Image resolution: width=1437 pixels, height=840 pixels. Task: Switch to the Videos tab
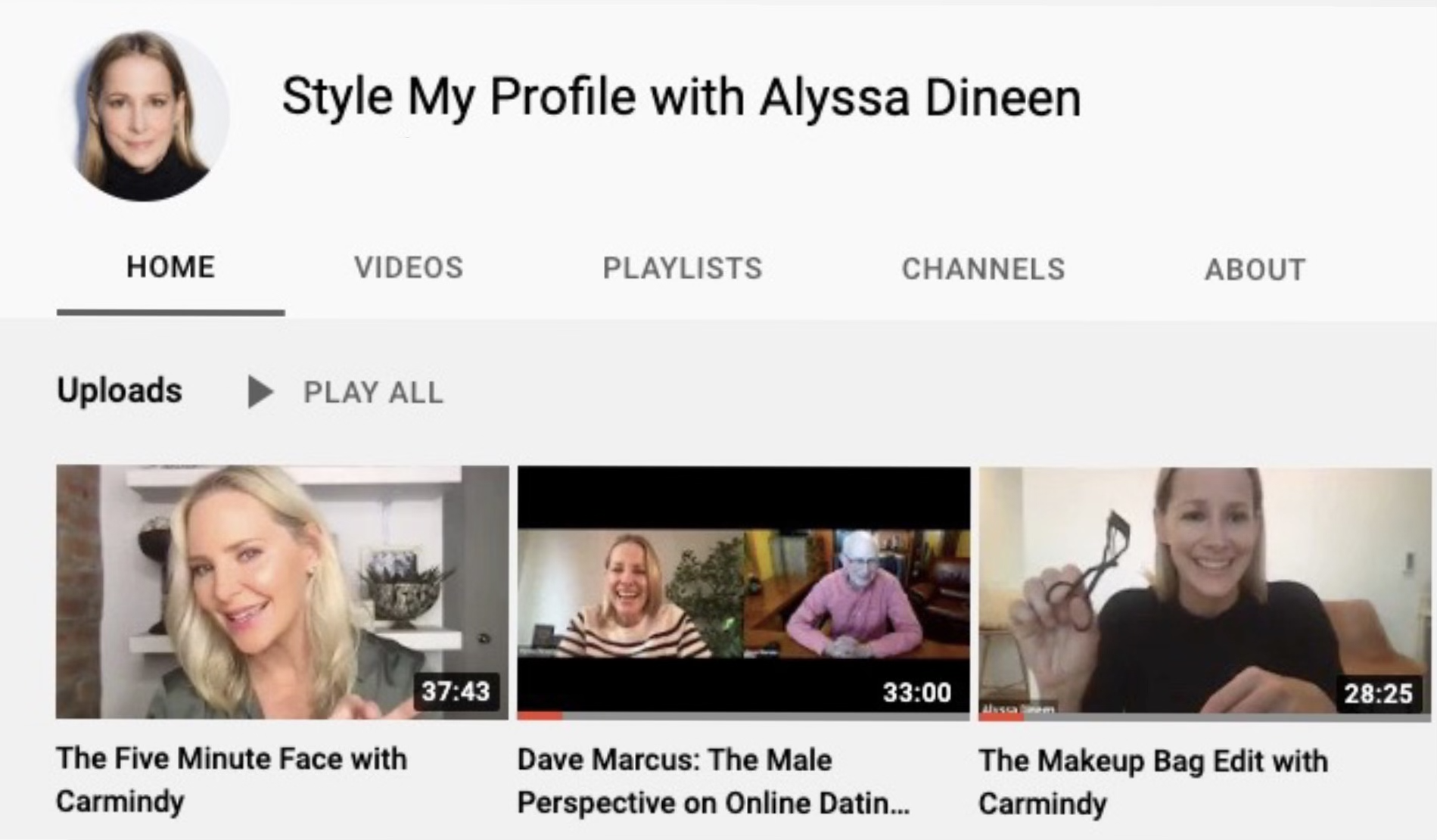pos(408,268)
